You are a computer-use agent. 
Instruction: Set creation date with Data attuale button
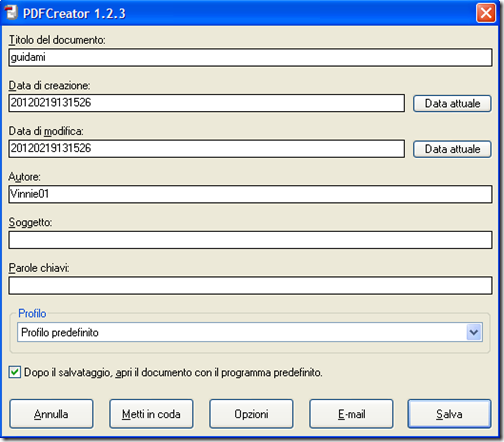point(452,104)
